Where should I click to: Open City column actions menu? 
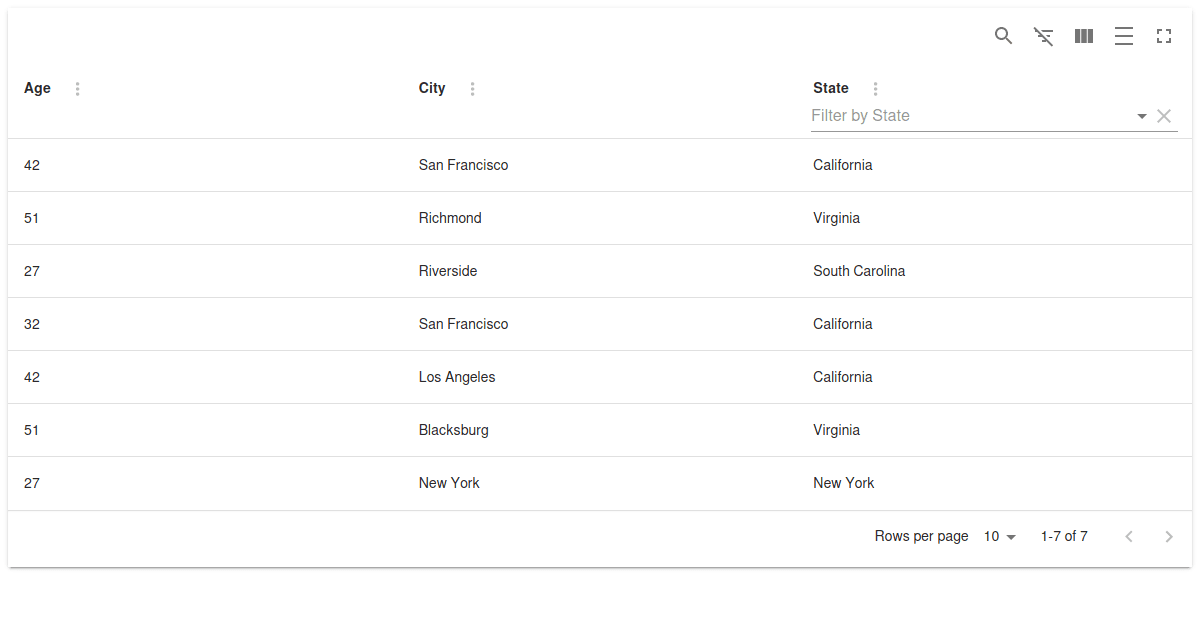(472, 89)
